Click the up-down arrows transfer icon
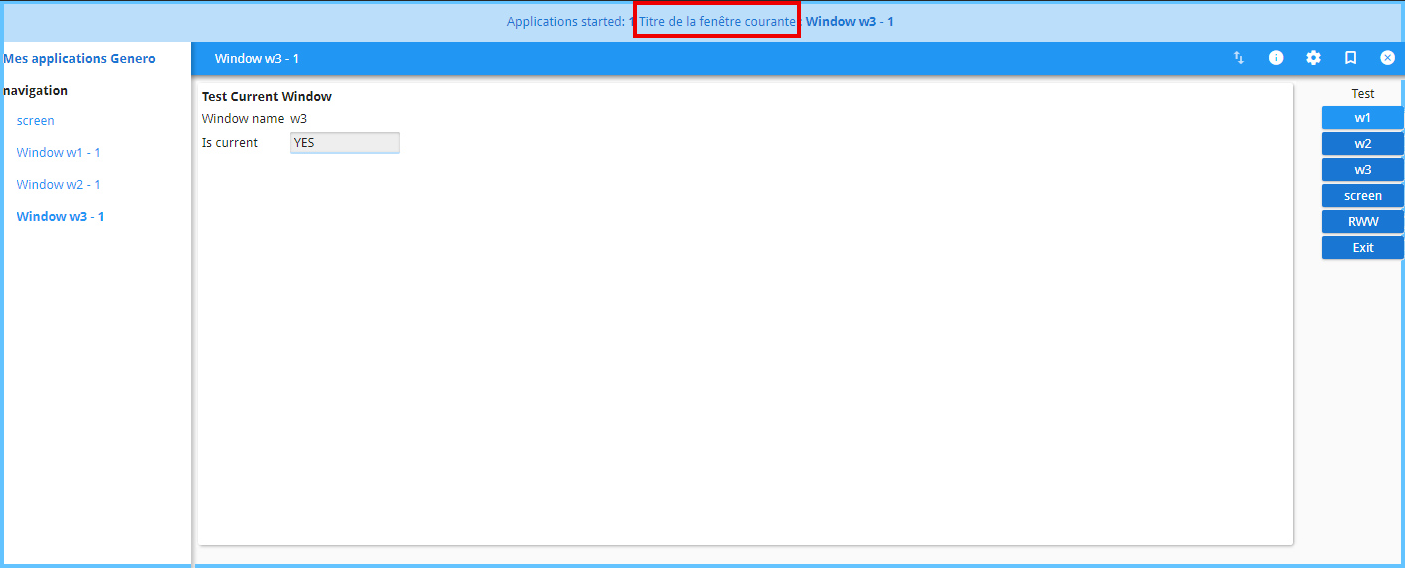The width and height of the screenshot is (1405, 568). 1238,58
